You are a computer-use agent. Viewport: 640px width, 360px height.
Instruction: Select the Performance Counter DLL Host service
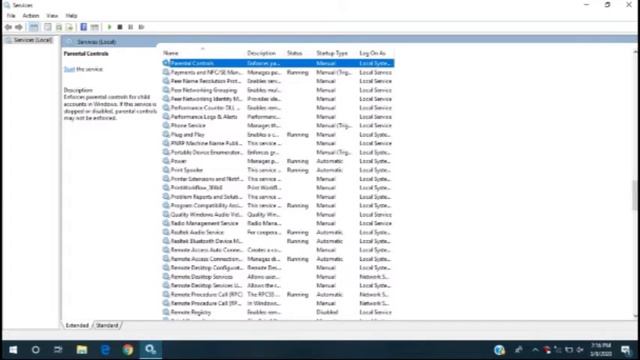pos(278,108)
